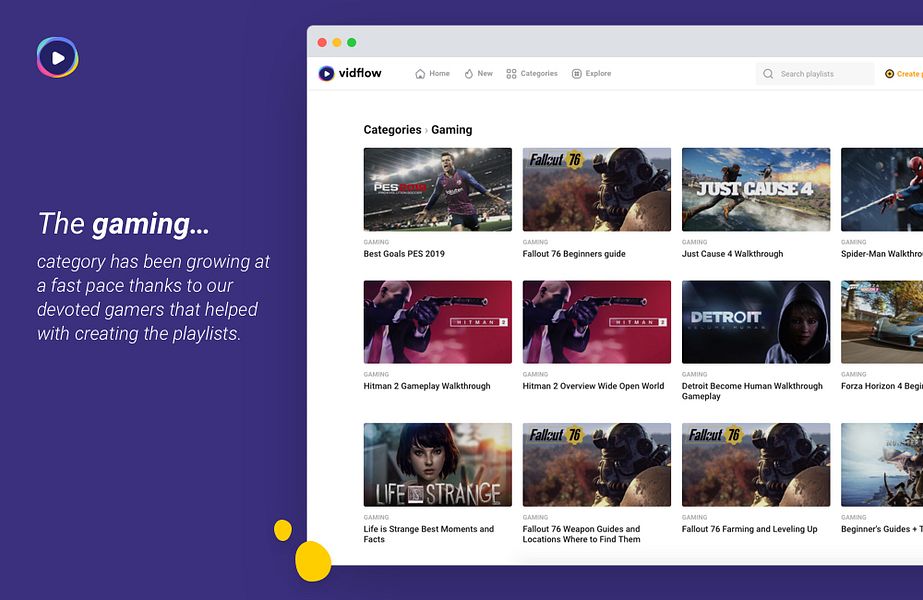Screen dimensions: 923x600
Task: Click the orange Create icon
Action: [889, 74]
